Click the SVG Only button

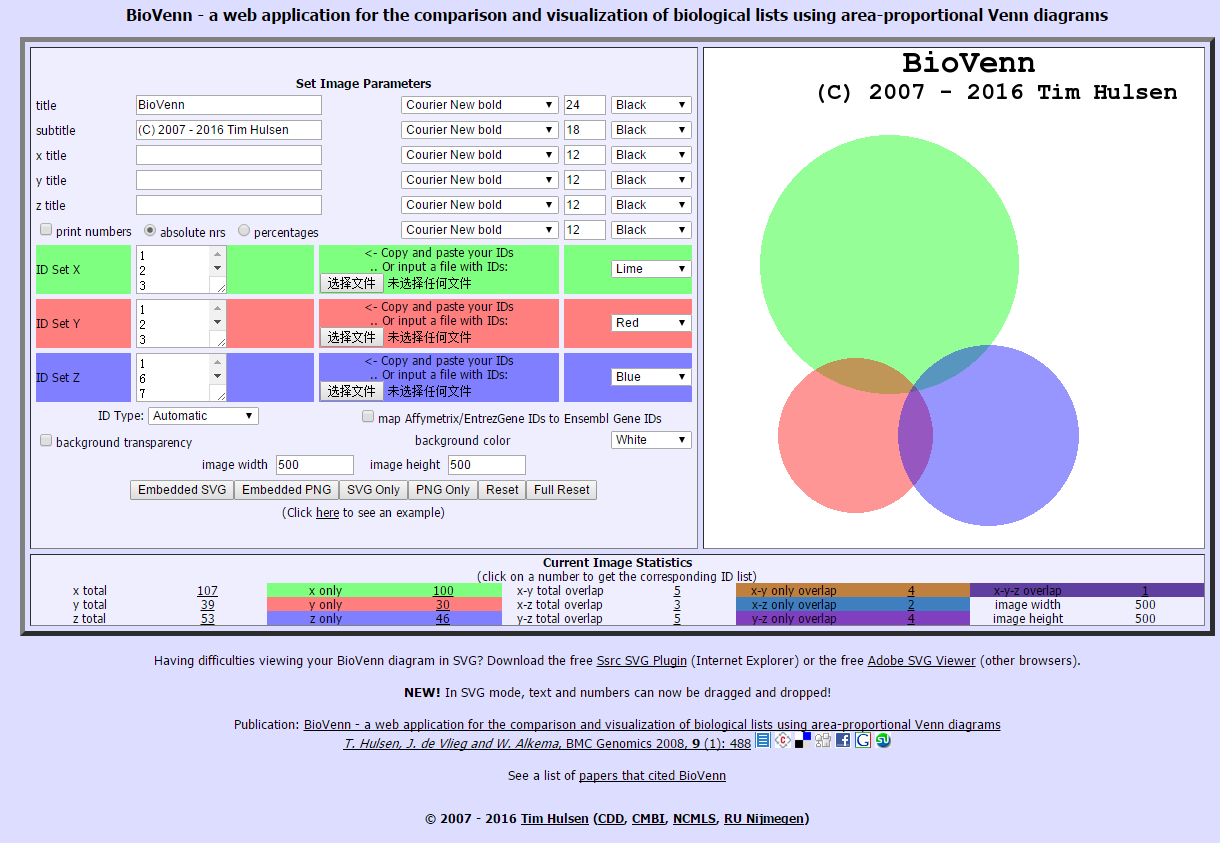click(x=373, y=490)
